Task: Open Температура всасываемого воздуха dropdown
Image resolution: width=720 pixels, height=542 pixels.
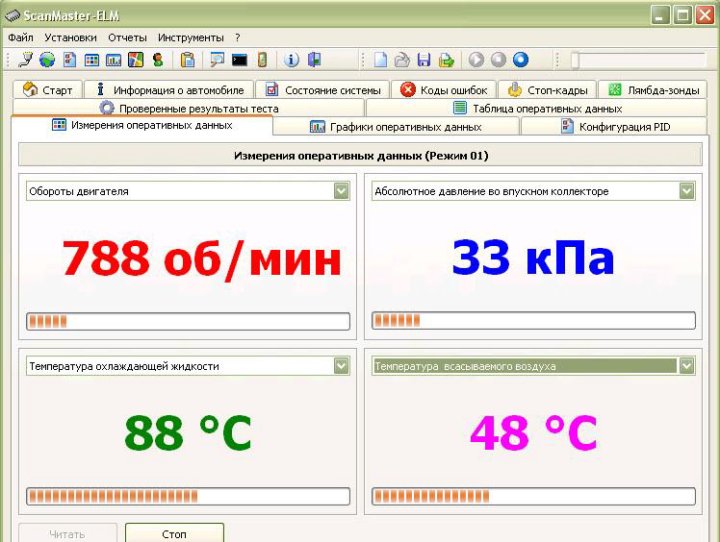Action: [x=686, y=366]
